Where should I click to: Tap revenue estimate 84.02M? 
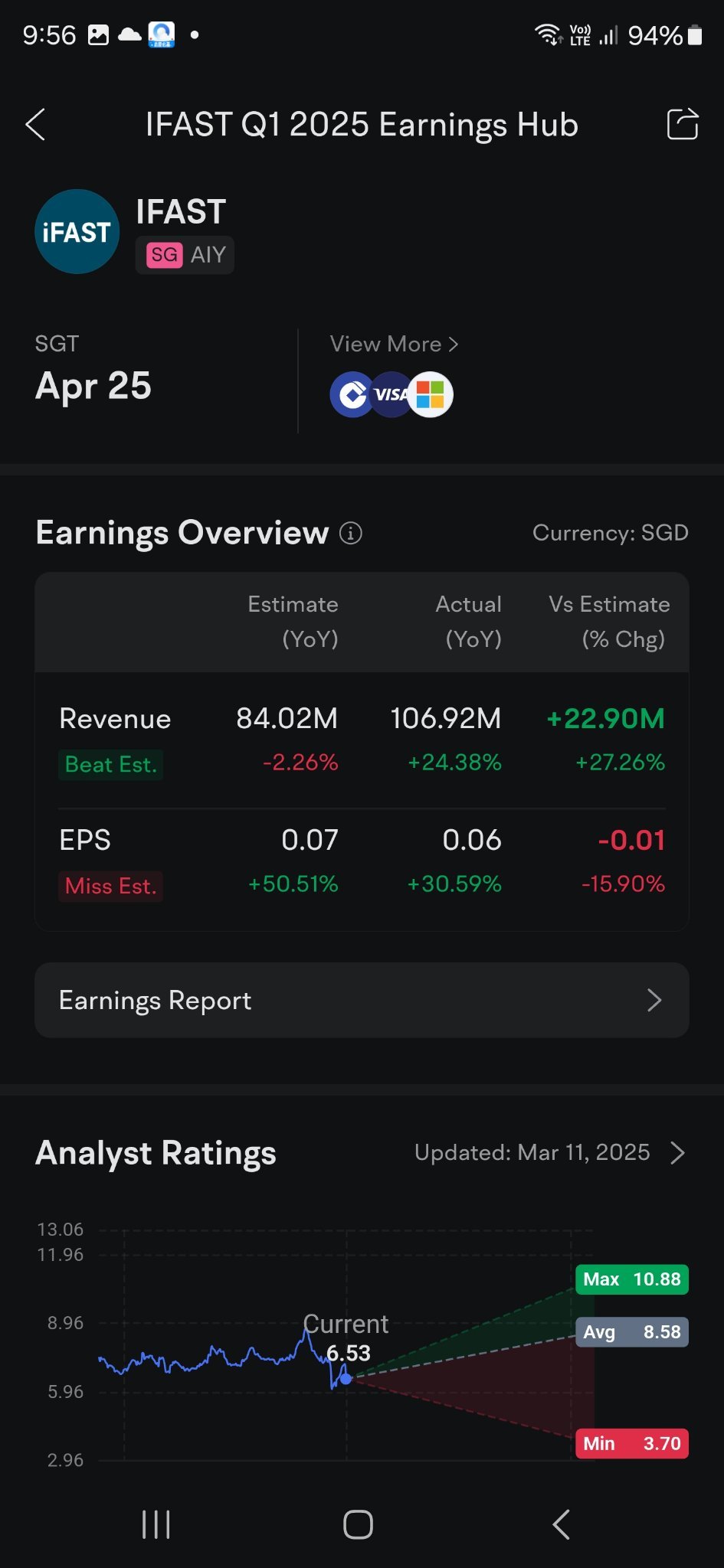pos(287,719)
